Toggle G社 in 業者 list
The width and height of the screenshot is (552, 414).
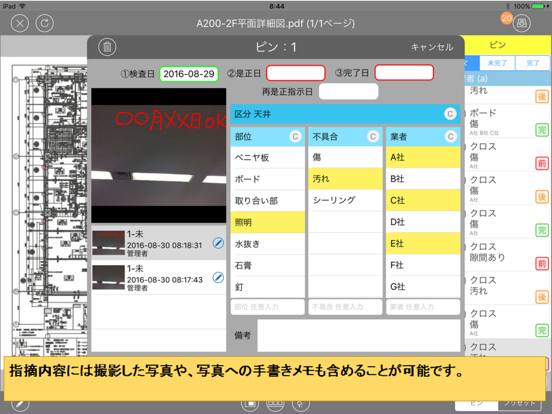(423, 287)
